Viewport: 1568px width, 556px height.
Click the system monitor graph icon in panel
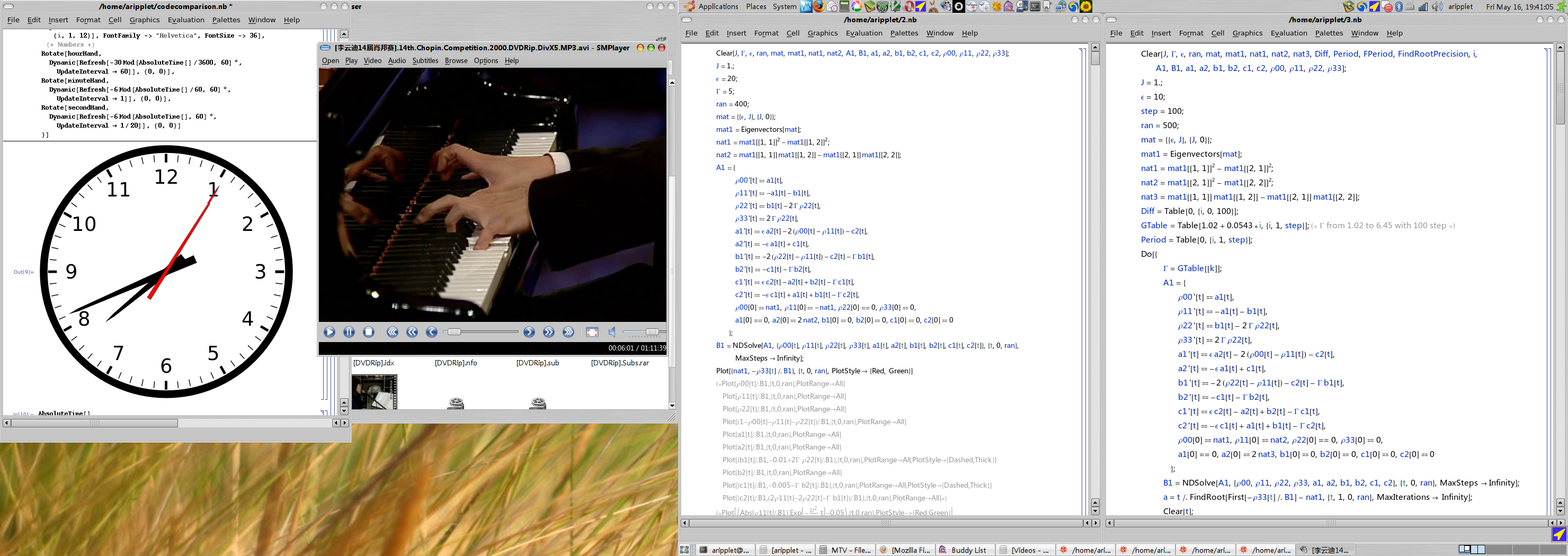click(806, 7)
